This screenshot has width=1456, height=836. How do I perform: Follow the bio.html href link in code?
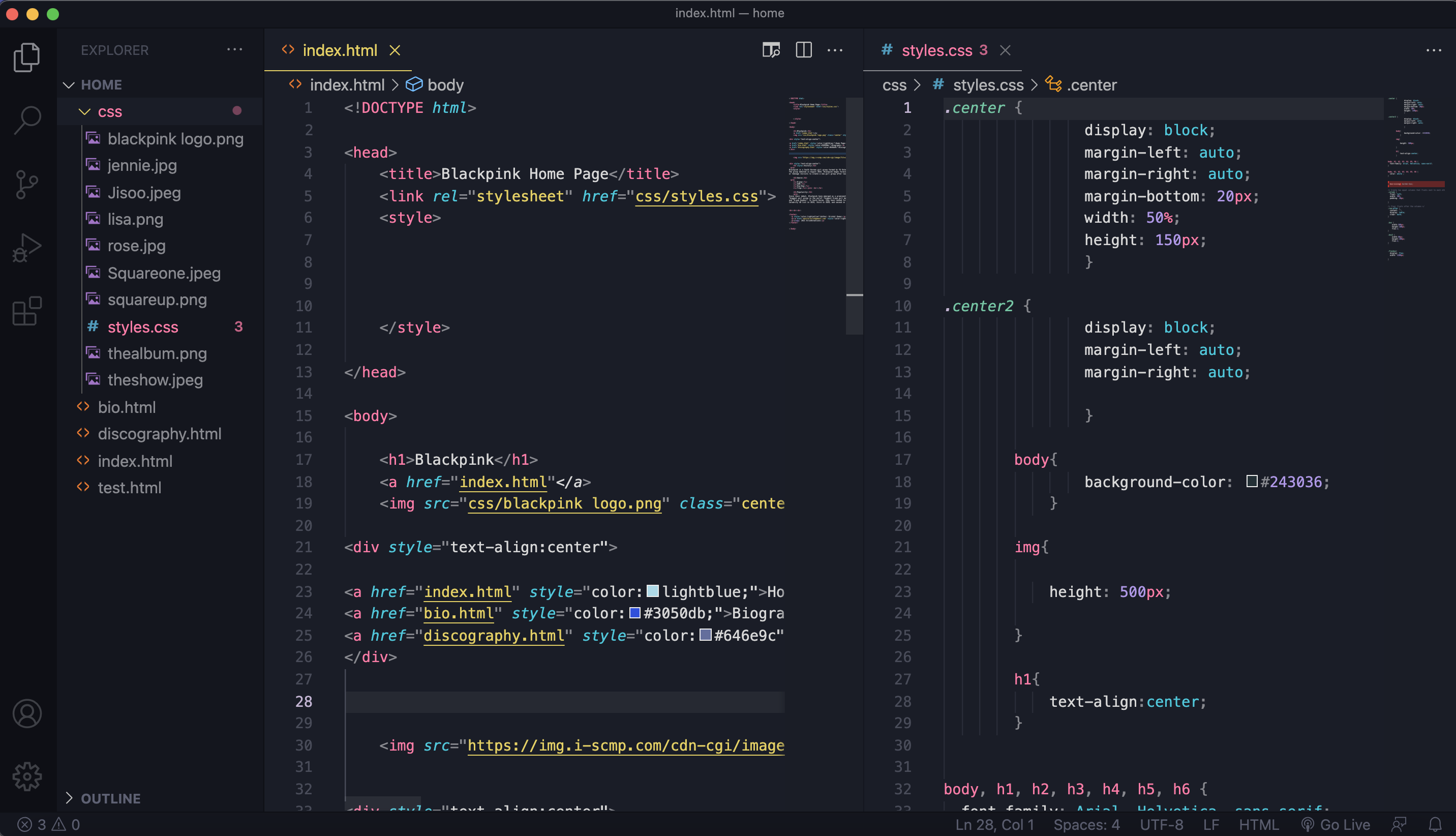coord(459,613)
